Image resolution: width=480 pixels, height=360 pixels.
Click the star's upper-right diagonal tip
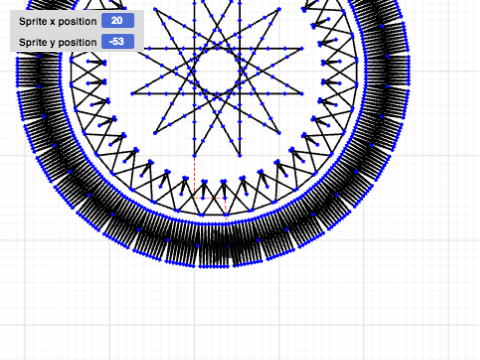[x=279, y=10]
